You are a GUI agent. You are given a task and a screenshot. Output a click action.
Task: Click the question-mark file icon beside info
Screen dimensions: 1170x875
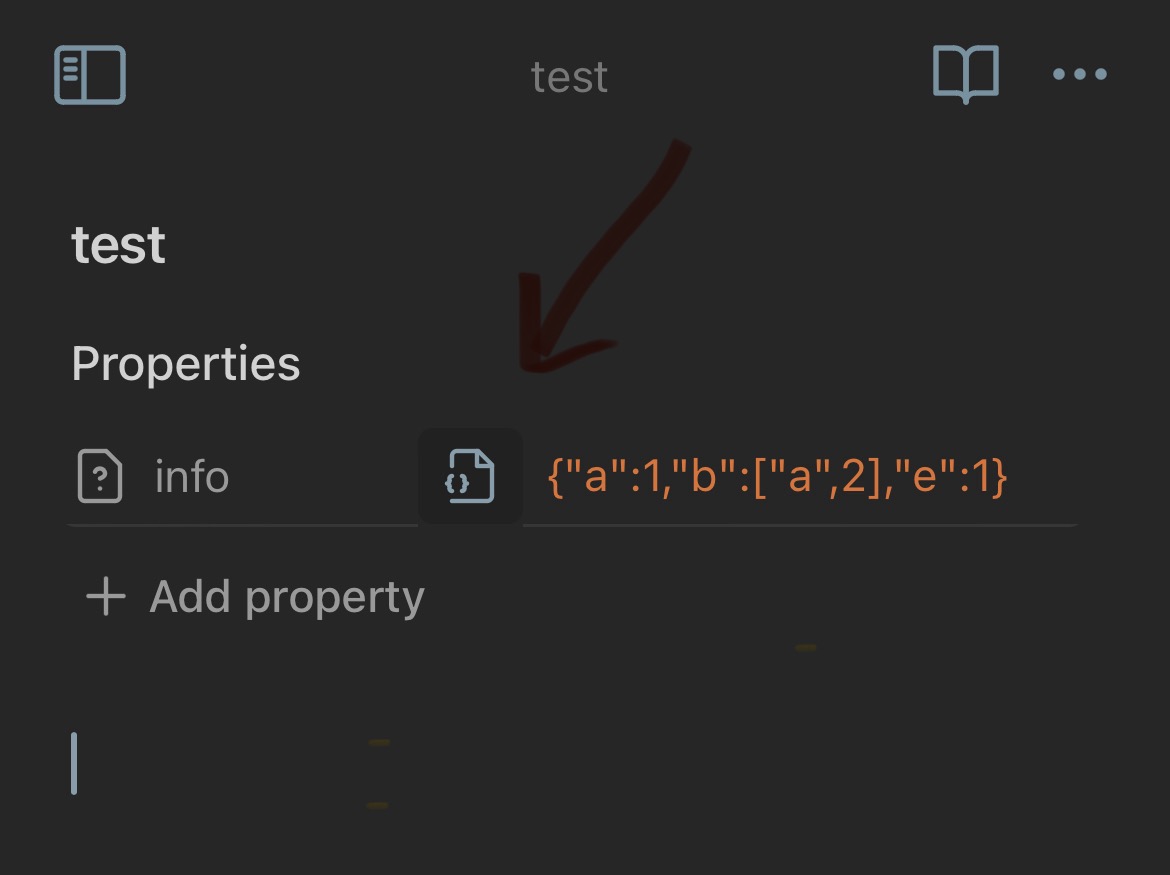(100, 476)
